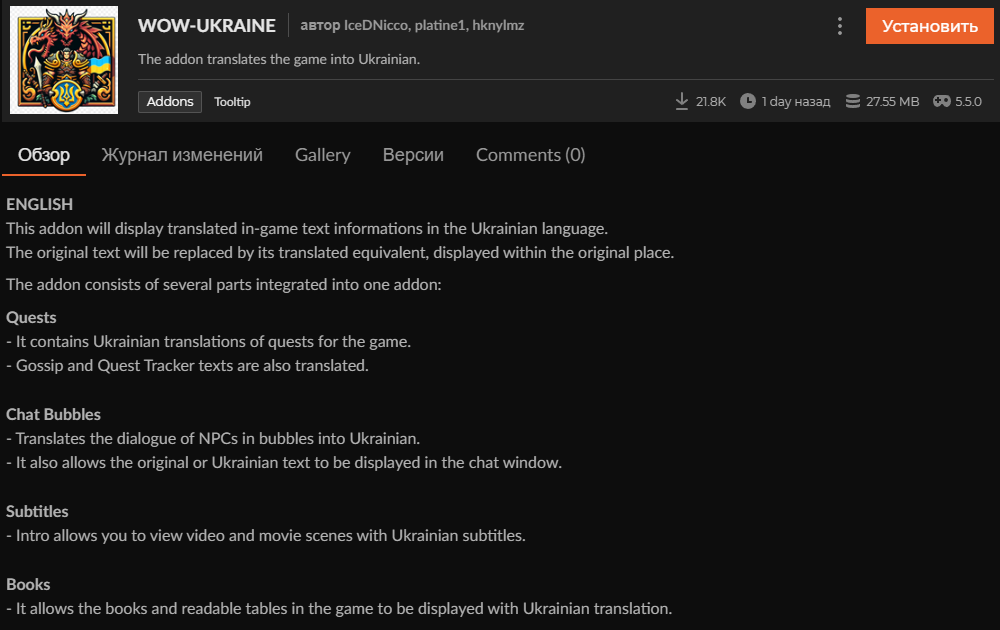
Task: Click the Chat Bubbles section heading
Action: 54,414
